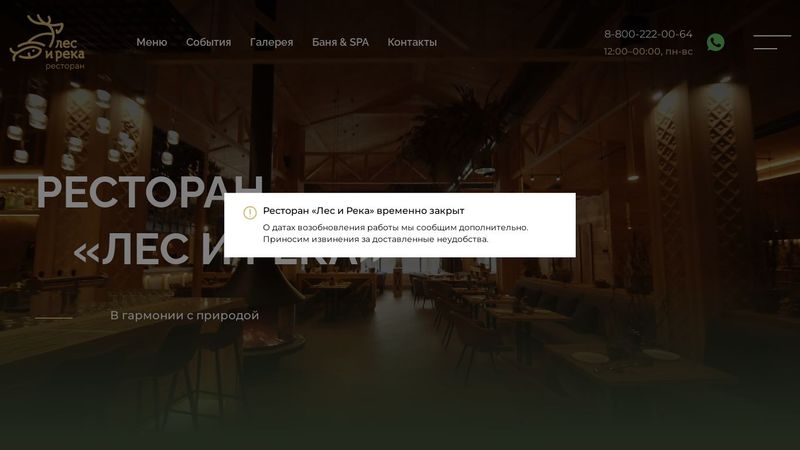Click the word ресторан under the logo
Viewport: 800px width, 450px height.
coord(65,66)
